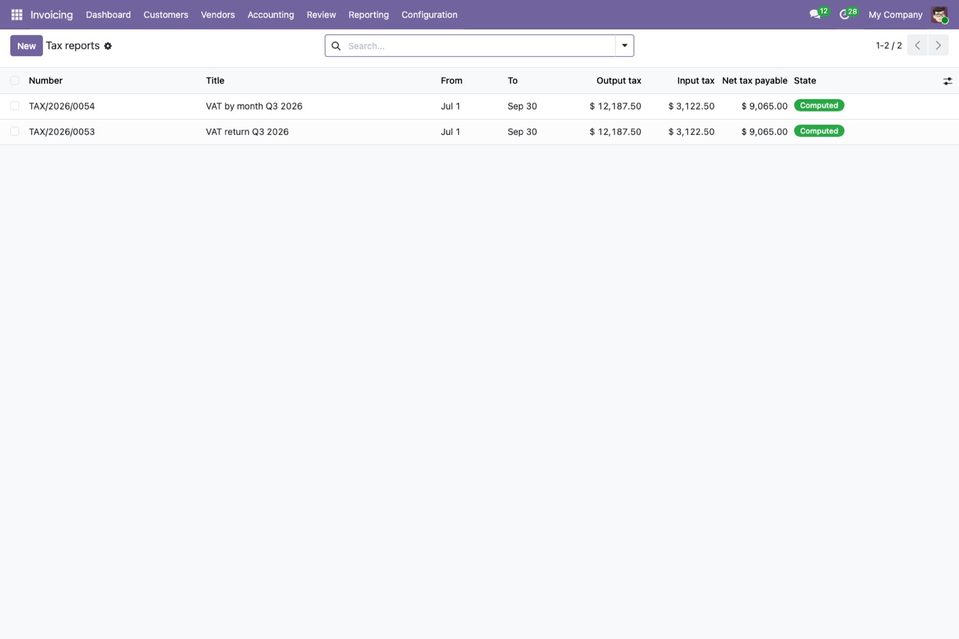The width and height of the screenshot is (959, 639).
Task: Click the search magnifier icon
Action: coord(336,46)
